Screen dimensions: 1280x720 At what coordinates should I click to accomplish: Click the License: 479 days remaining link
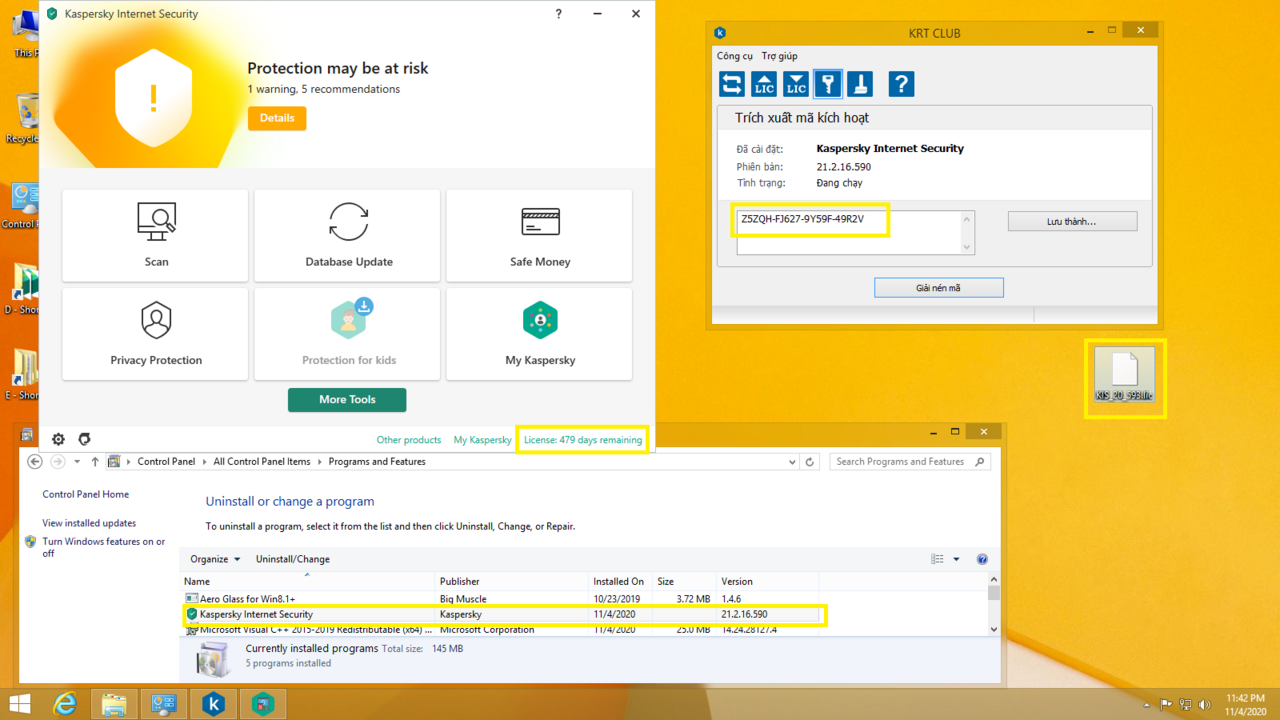tap(583, 440)
